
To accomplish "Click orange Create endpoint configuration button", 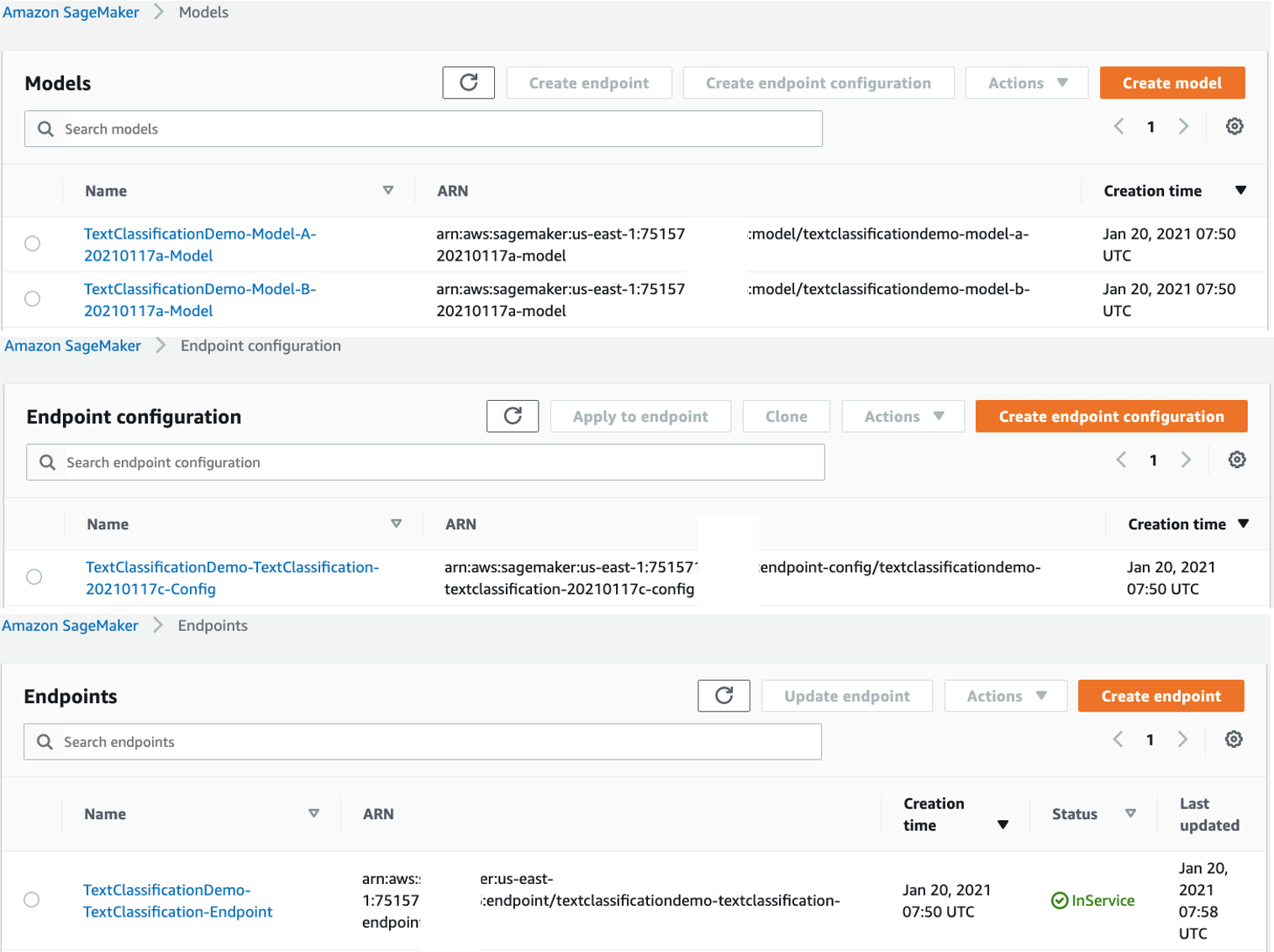I will tap(1111, 416).
